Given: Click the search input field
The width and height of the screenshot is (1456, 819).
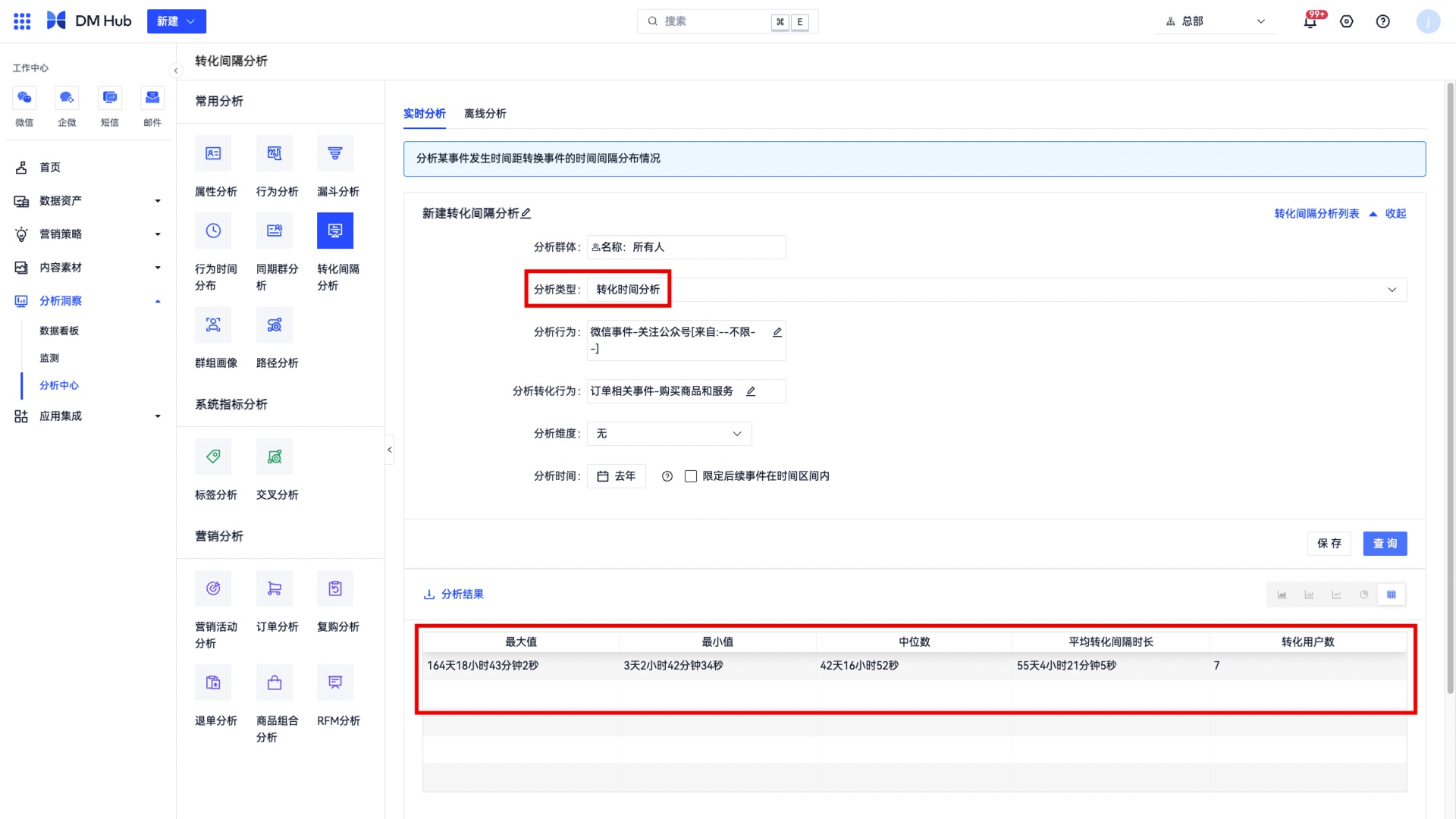Looking at the screenshot, I should click(x=728, y=21).
